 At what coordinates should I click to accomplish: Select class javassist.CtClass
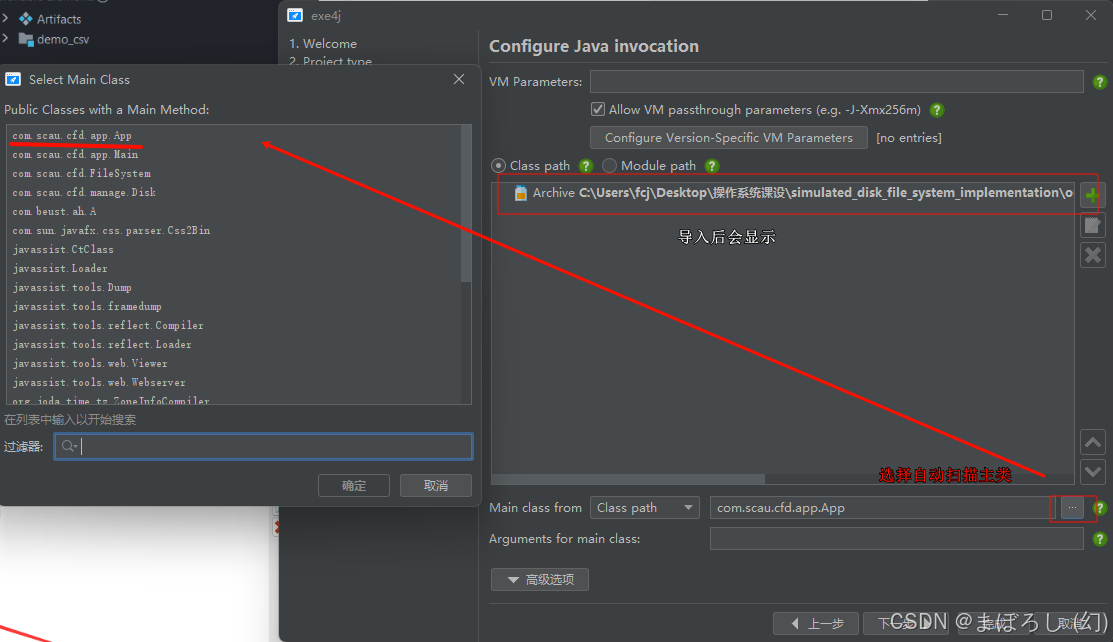[62, 250]
